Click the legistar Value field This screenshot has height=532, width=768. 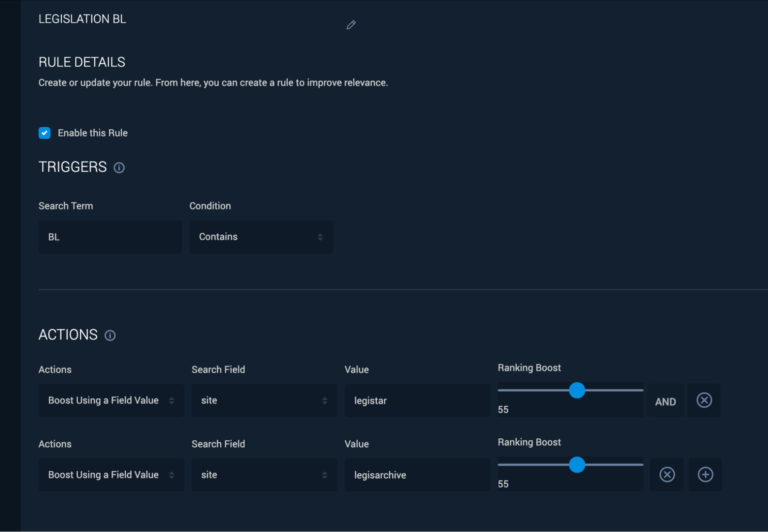point(417,401)
